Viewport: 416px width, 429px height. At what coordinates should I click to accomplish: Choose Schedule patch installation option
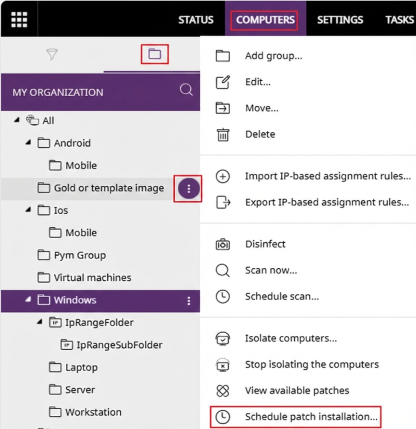(295, 417)
